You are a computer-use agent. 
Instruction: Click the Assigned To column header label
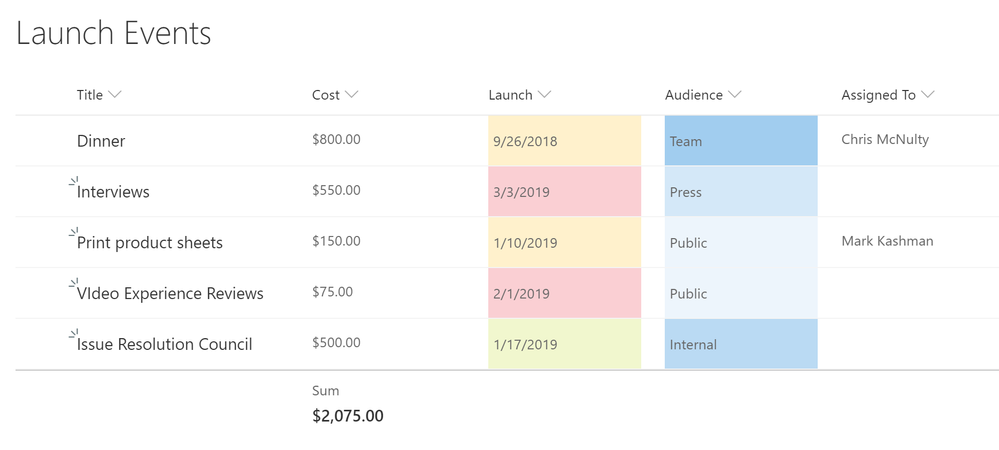pos(879,95)
